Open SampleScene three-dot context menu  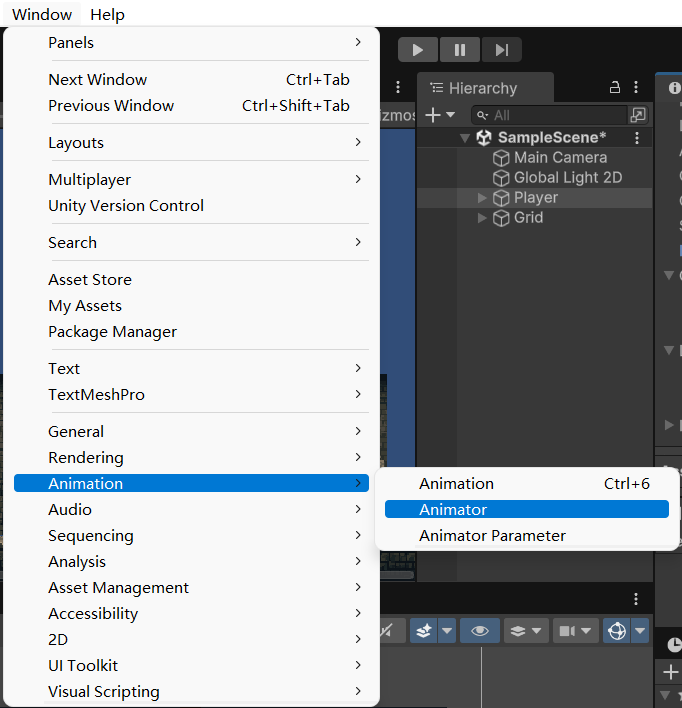pyautogui.click(x=637, y=138)
